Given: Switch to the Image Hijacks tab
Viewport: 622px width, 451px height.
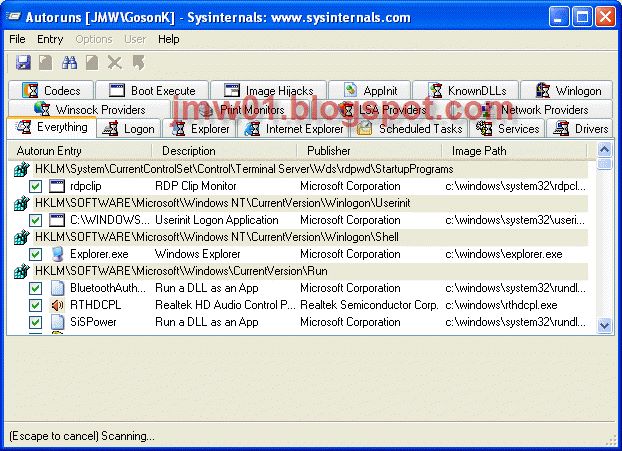Looking at the screenshot, I should pos(268,90).
